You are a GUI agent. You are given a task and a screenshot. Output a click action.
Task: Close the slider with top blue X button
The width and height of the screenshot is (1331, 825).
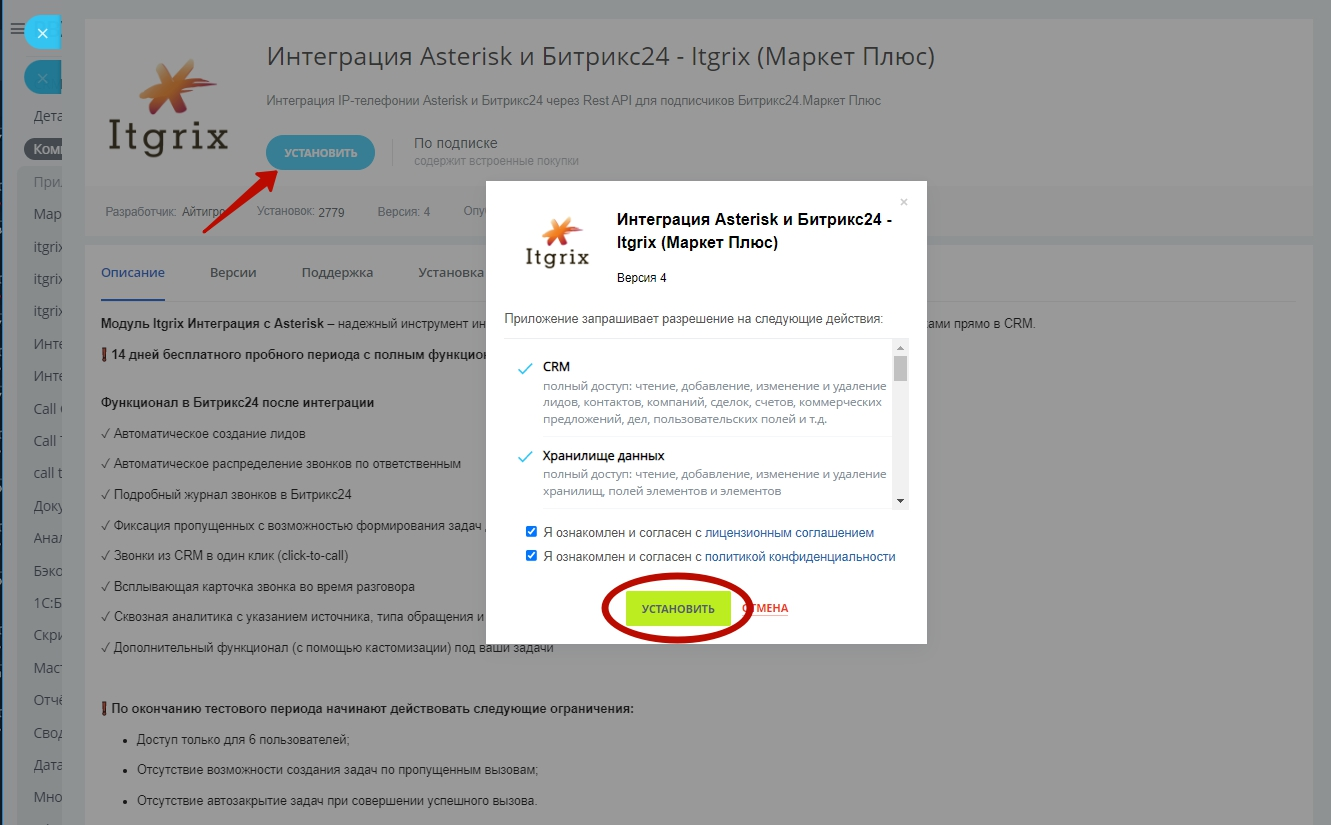point(42,33)
